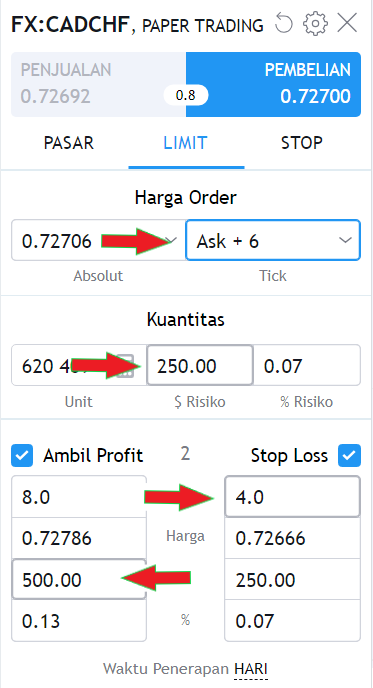Click Ambil Profit price field 0.72786

[x=79, y=538]
